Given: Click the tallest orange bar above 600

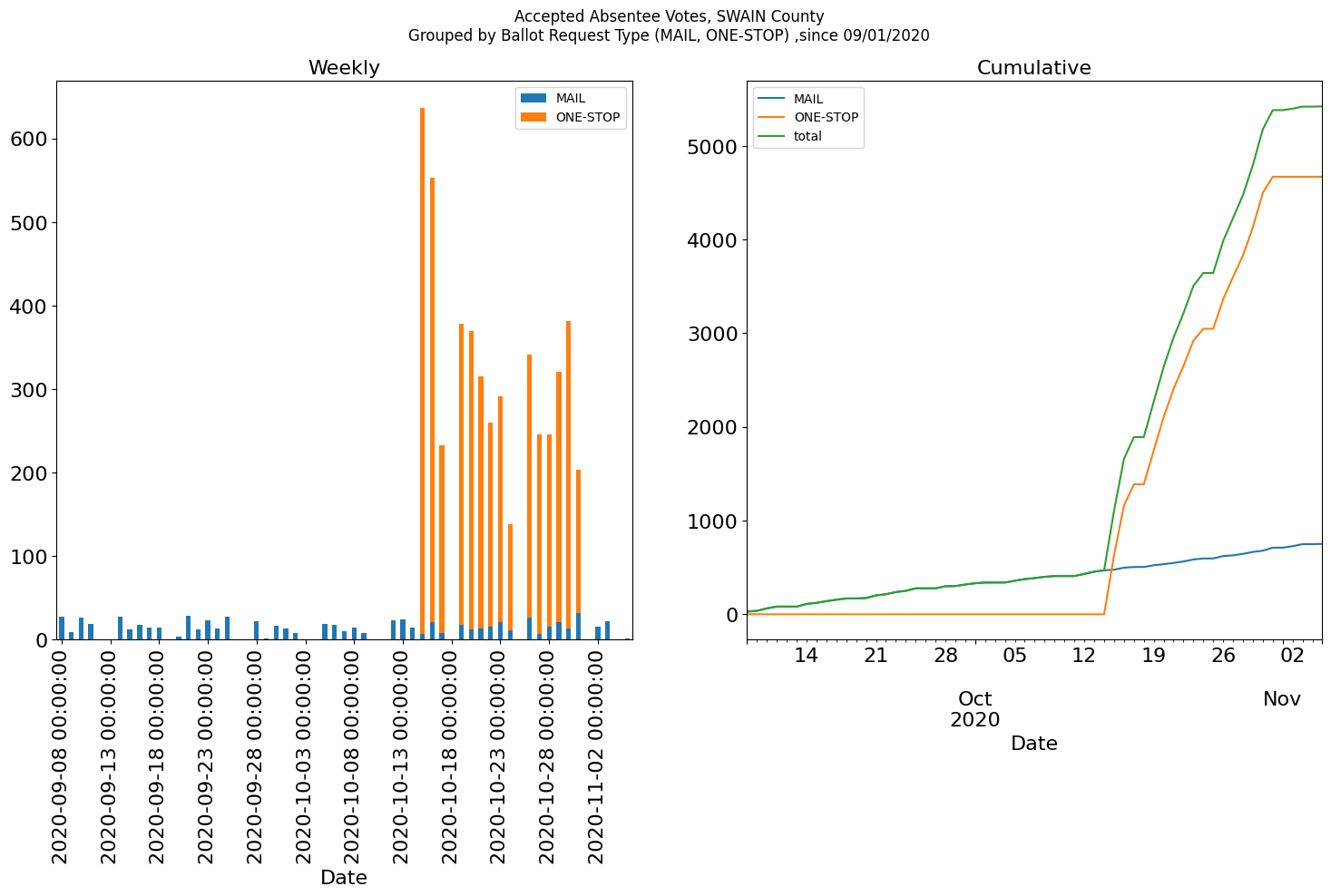Looking at the screenshot, I should coord(422,371).
